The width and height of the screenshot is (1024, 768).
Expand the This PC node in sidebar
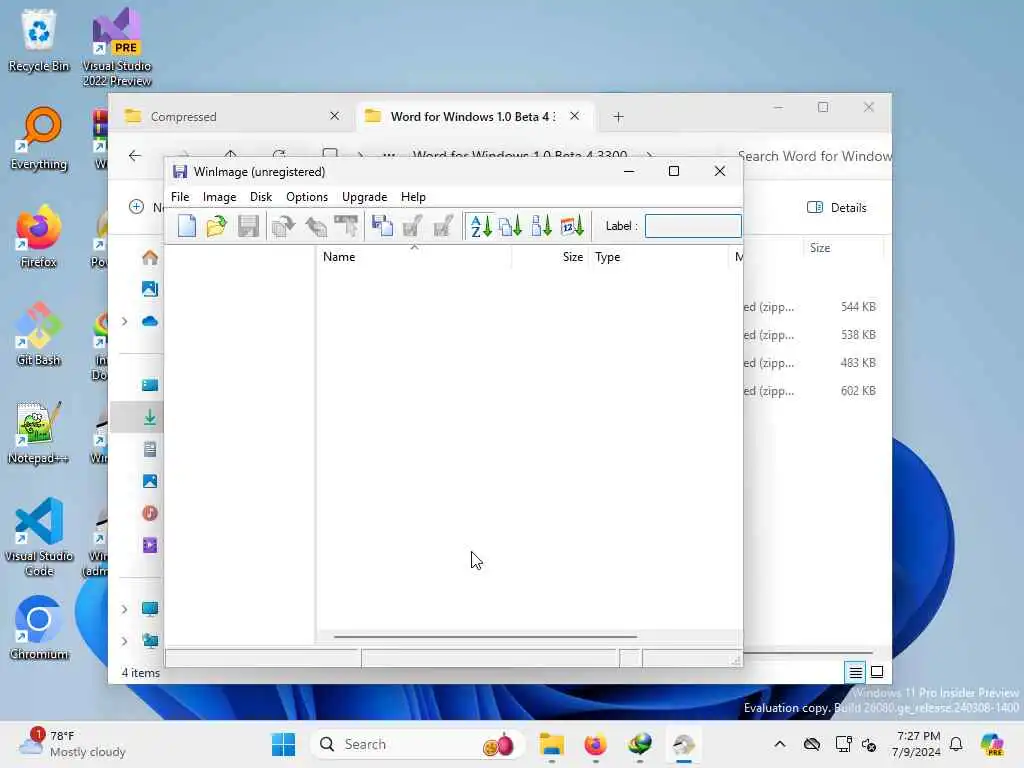(124, 609)
